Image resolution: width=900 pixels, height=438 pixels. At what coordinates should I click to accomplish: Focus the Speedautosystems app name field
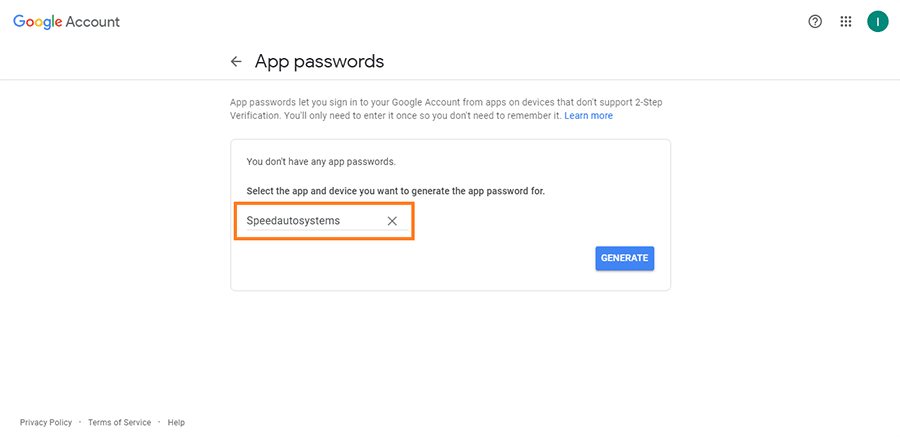tap(315, 220)
